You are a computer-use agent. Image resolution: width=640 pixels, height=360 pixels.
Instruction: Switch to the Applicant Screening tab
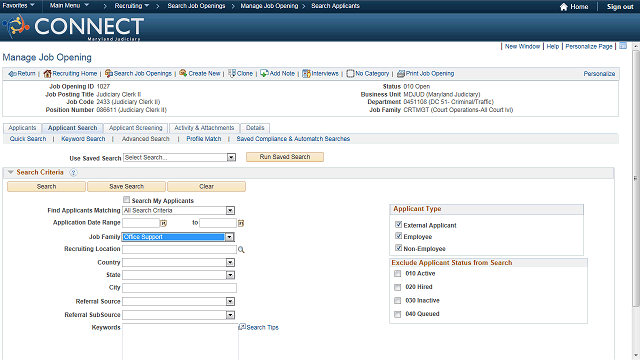pos(136,128)
